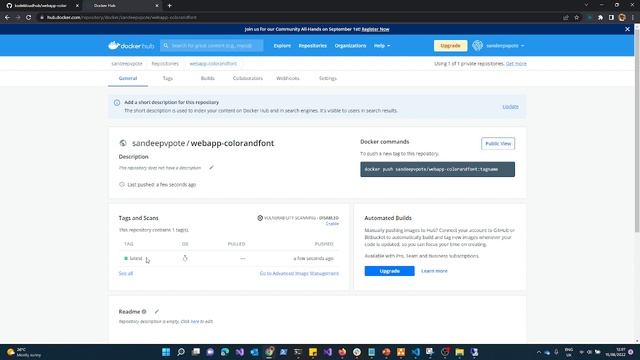Select the General tab
The height and width of the screenshot is (360, 640).
pos(128,78)
